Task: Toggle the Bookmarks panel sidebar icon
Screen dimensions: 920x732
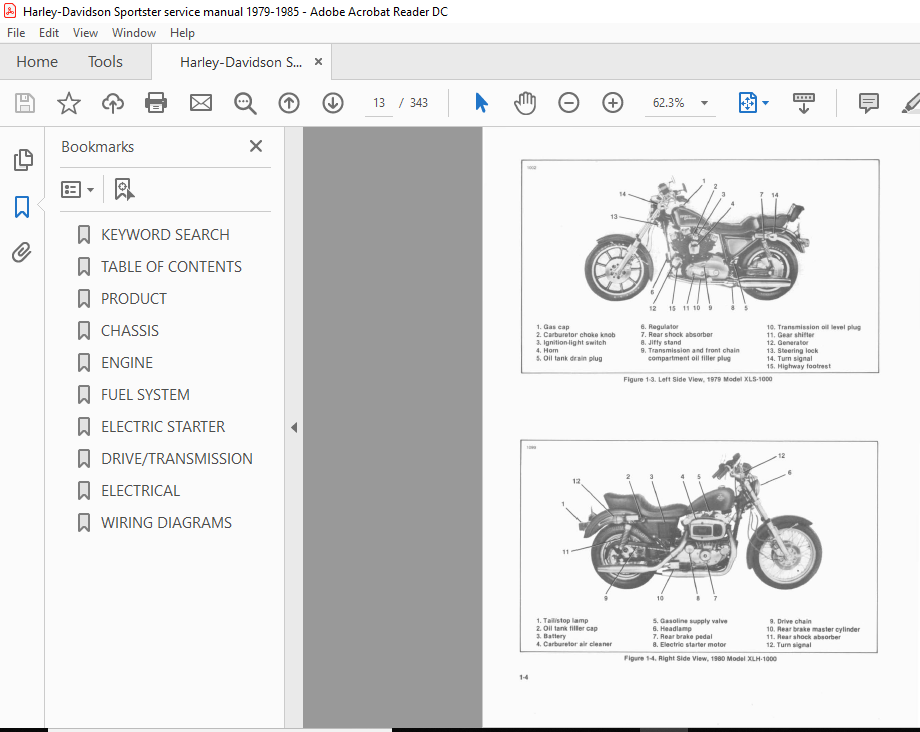Action: [22, 207]
